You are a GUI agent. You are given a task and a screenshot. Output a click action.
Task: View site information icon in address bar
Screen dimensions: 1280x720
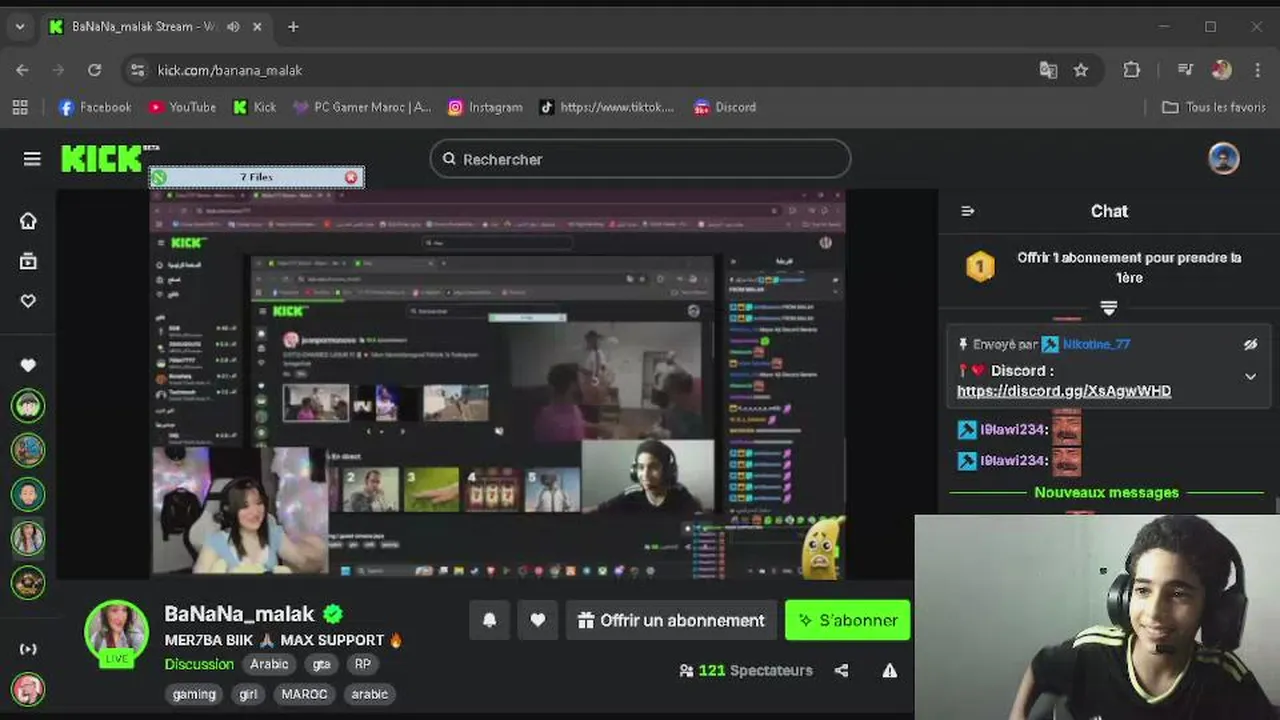(138, 70)
